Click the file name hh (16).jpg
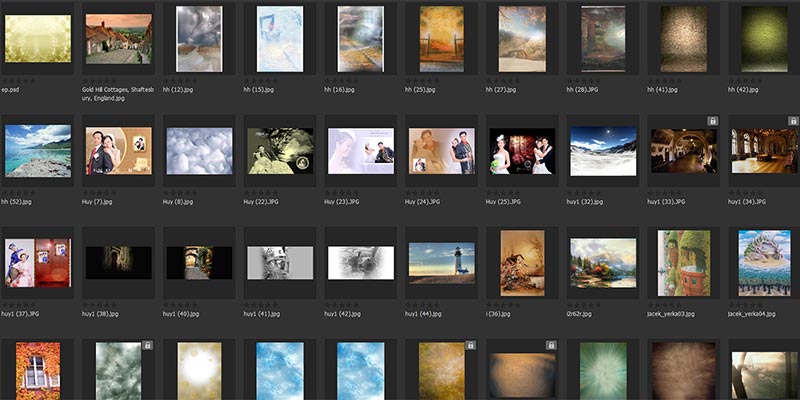The height and width of the screenshot is (400, 800). [x=337, y=90]
